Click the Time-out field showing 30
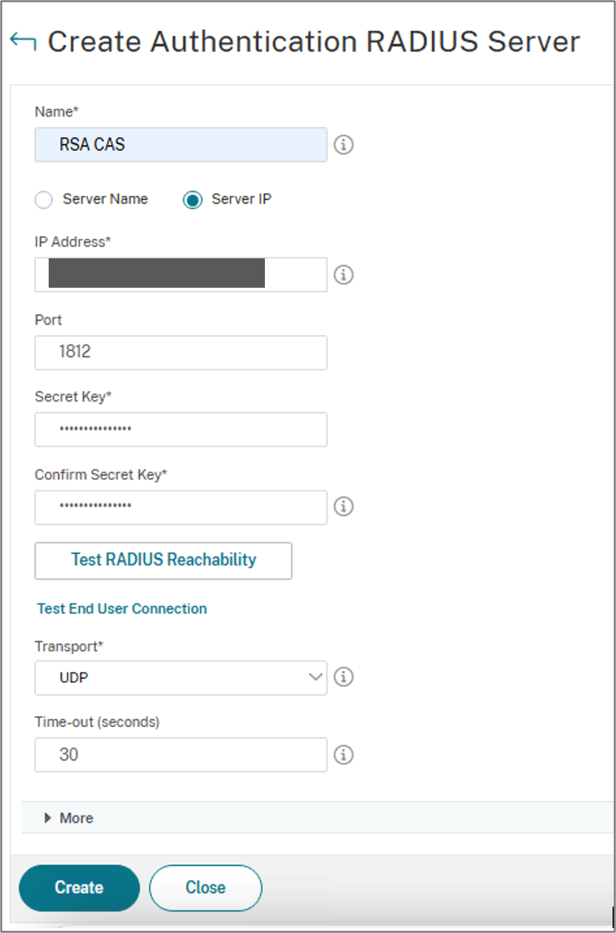The height and width of the screenshot is (933, 616). tap(181, 755)
